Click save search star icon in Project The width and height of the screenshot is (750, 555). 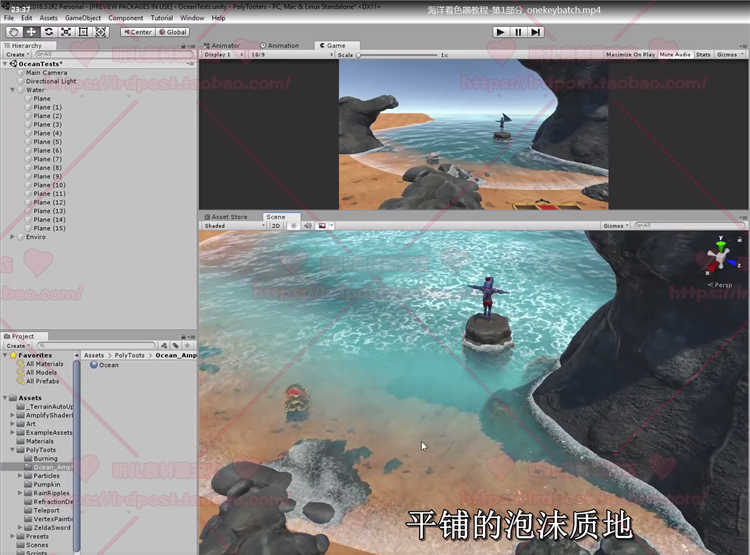point(188,345)
